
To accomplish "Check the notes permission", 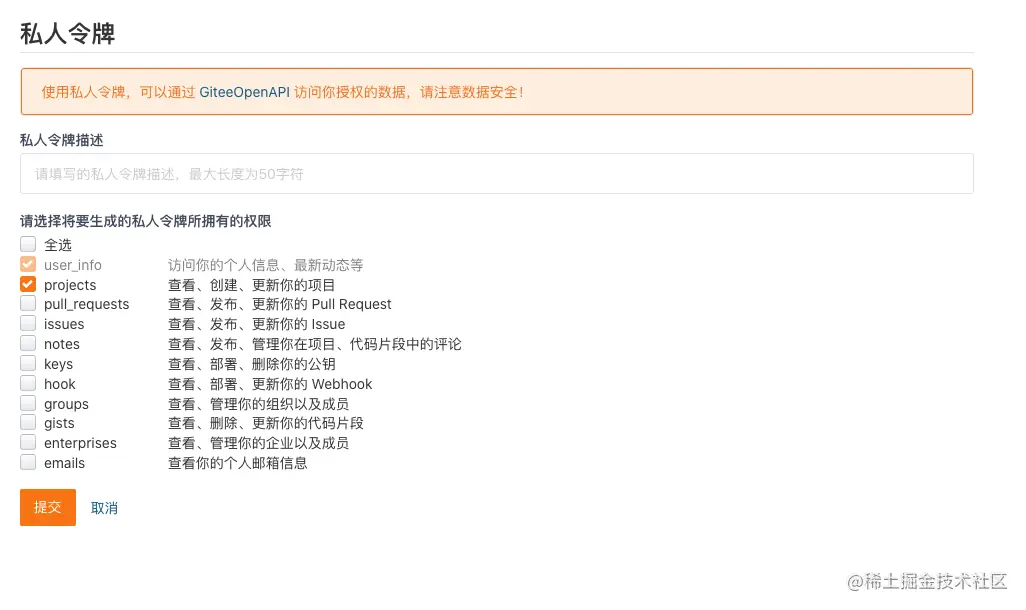I will coord(27,344).
